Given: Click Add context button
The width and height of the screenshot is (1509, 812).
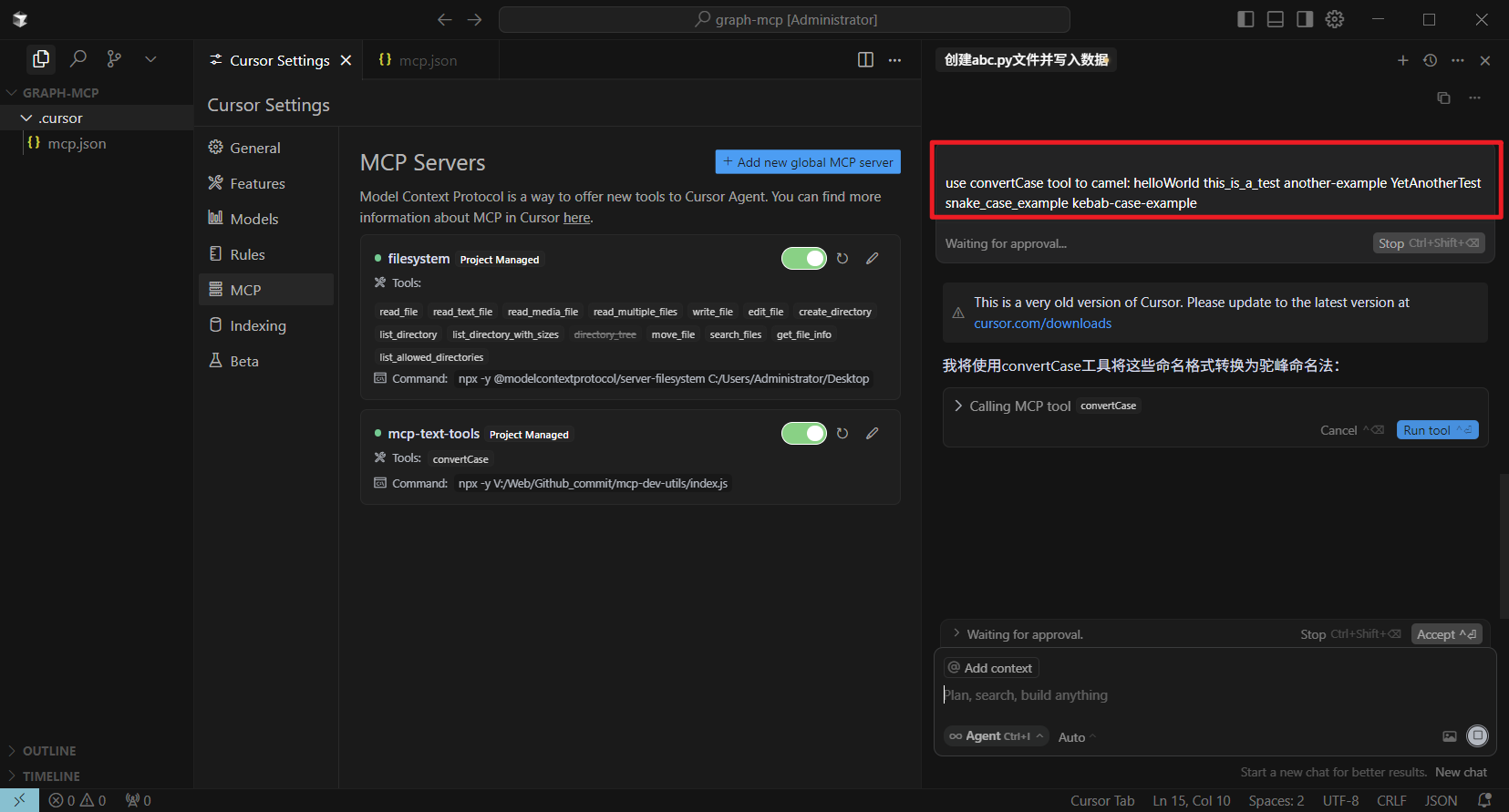Looking at the screenshot, I should point(991,668).
